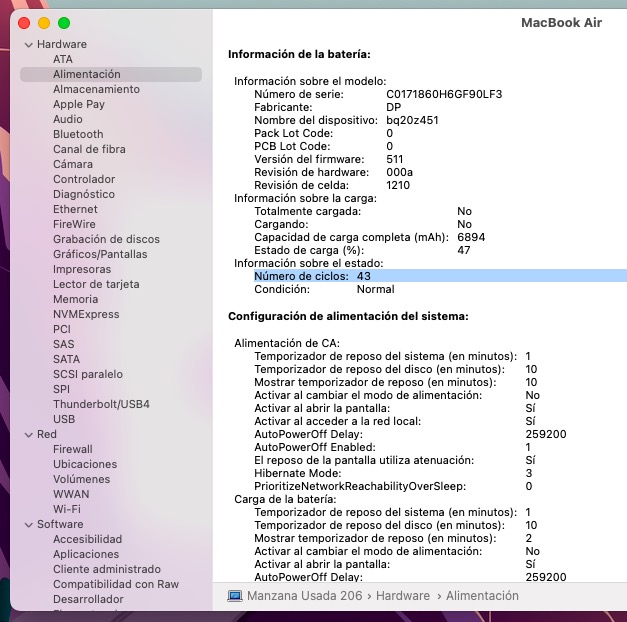
Task: Open the Bluetooth hardware entry
Action: (78, 134)
